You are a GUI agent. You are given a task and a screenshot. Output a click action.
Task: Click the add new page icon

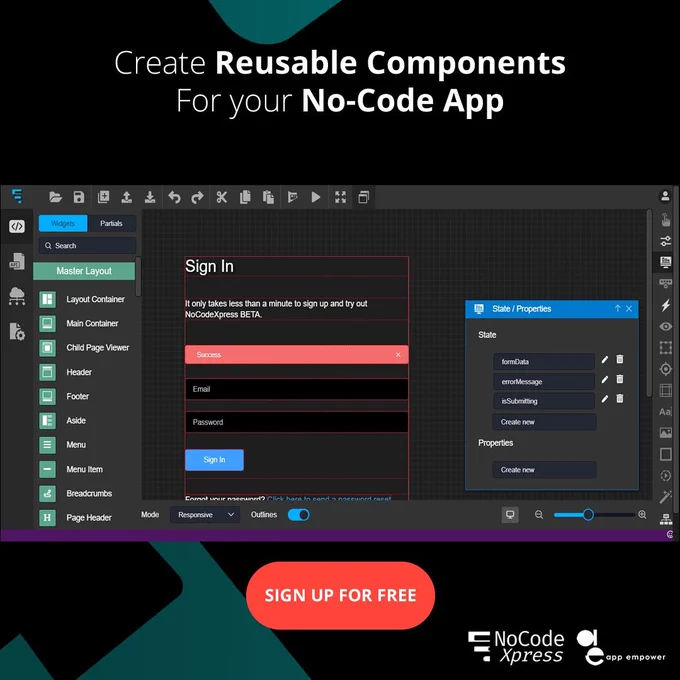103,197
